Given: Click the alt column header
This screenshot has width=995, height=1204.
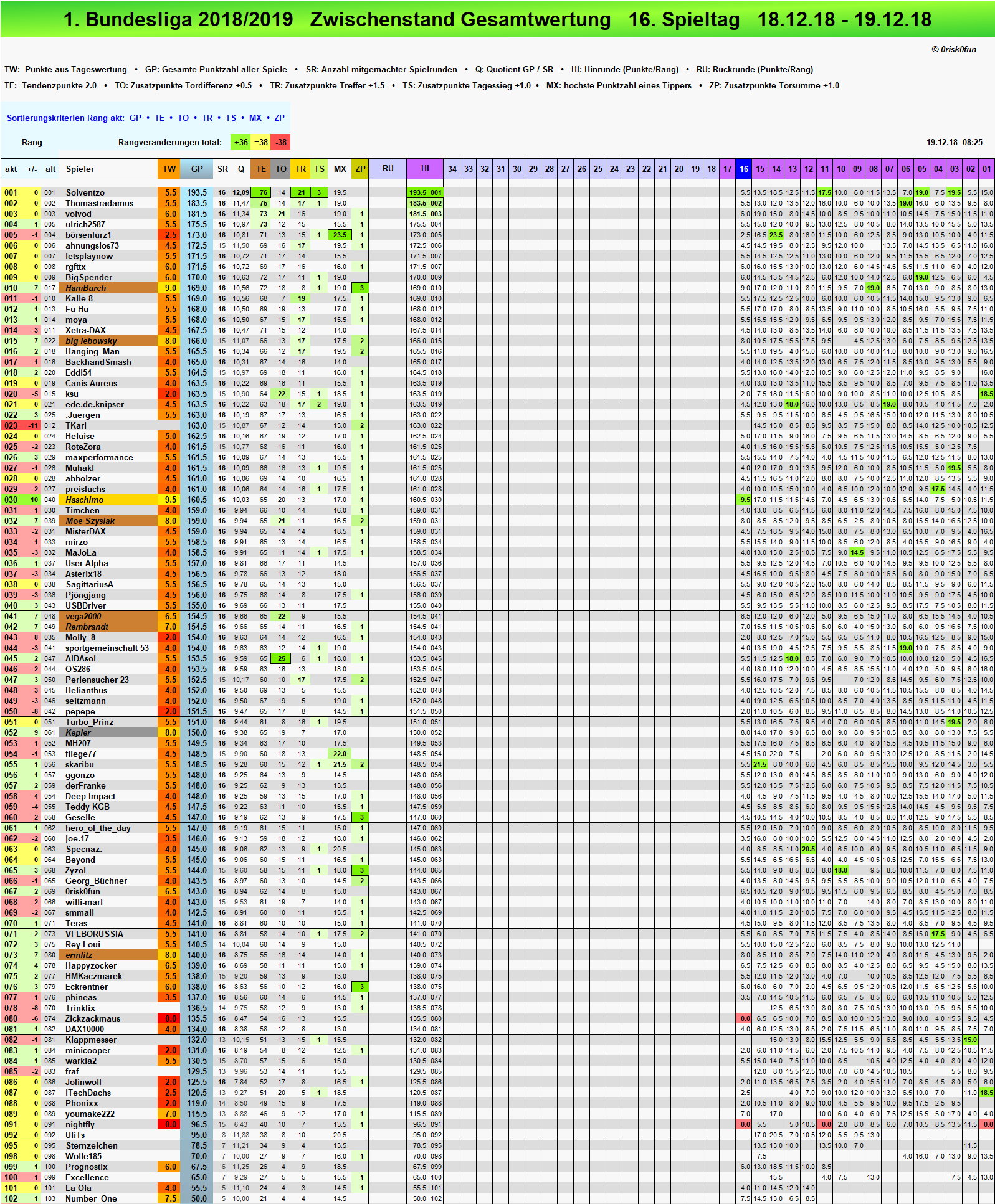Looking at the screenshot, I should click(x=50, y=169).
